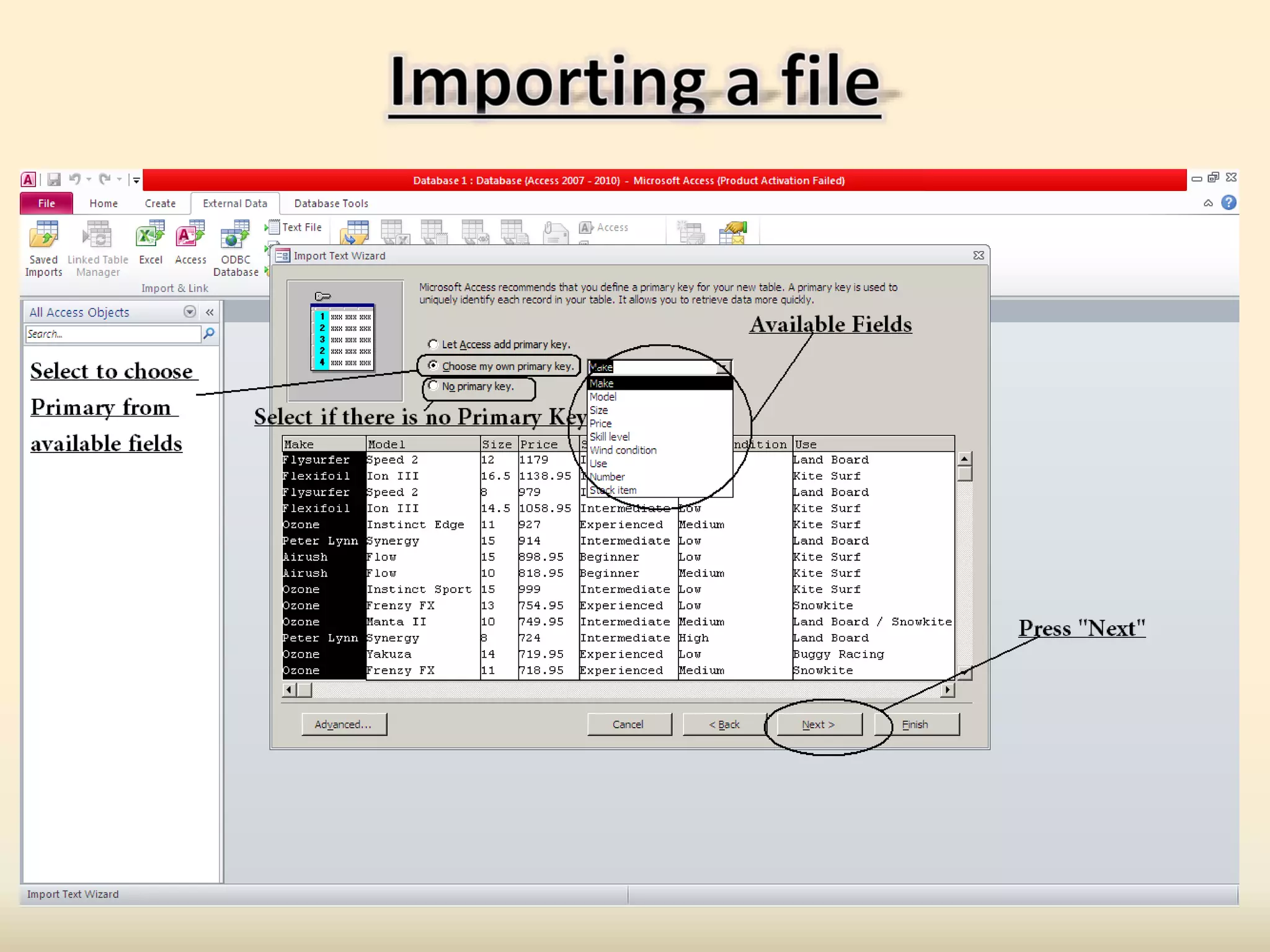Image resolution: width=1270 pixels, height=952 pixels.
Task: Collapse the navigation pane with double chevron
Action: point(210,312)
